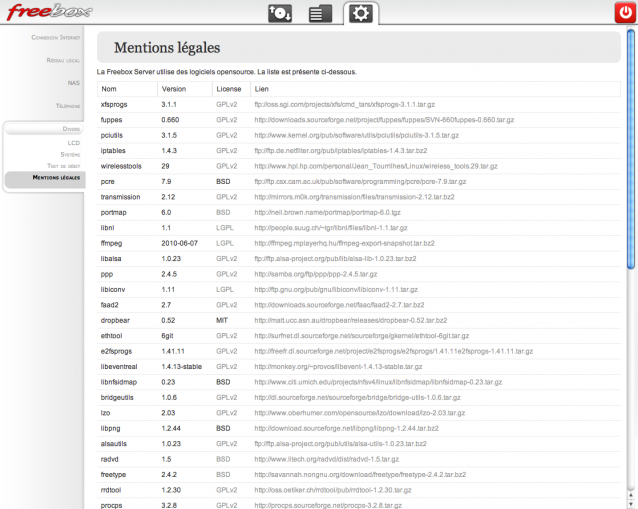Click the 'wirelesstools' name cell
638x509 pixels.
121,166
